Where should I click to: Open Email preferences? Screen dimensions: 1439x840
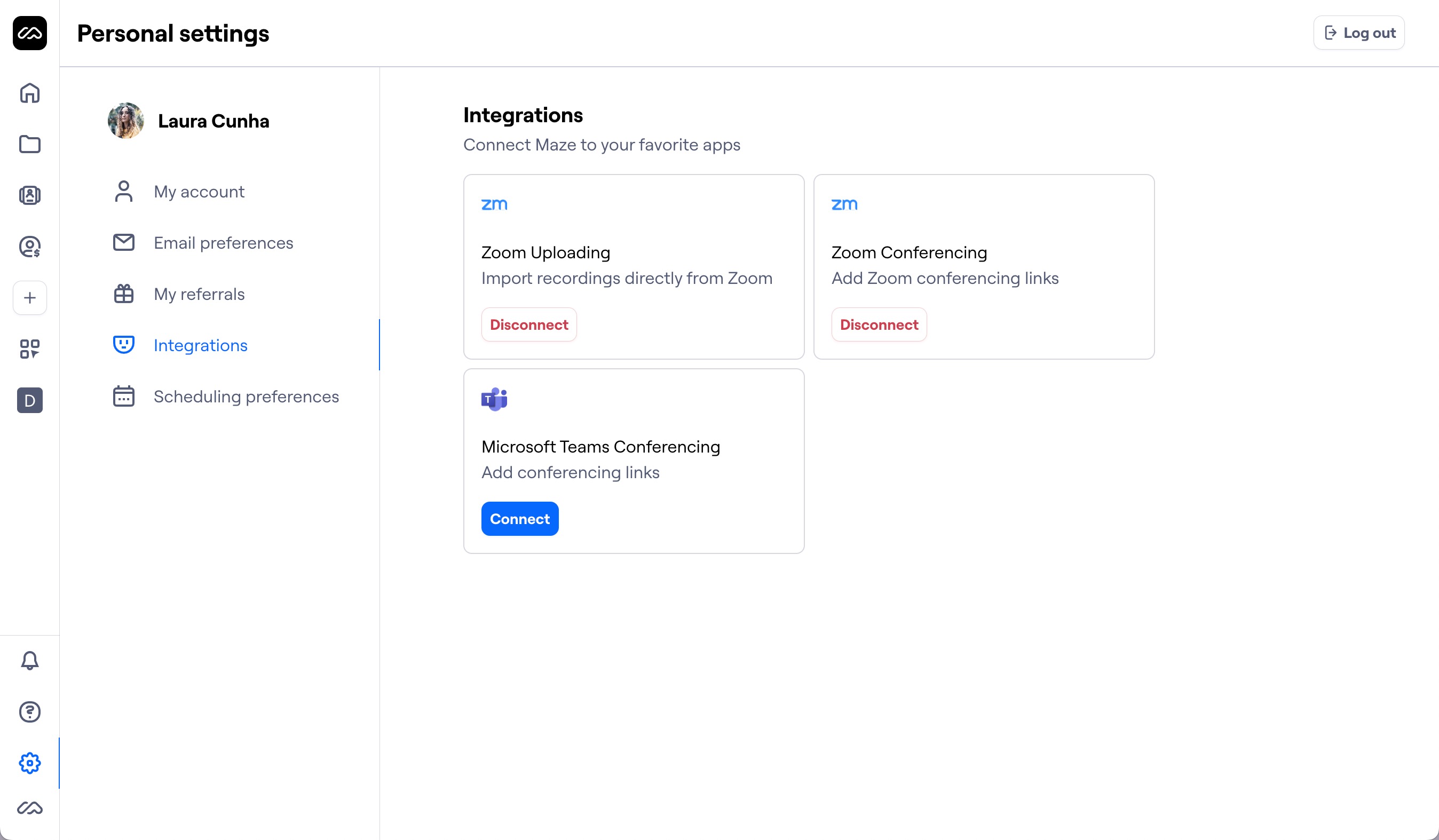tap(223, 242)
